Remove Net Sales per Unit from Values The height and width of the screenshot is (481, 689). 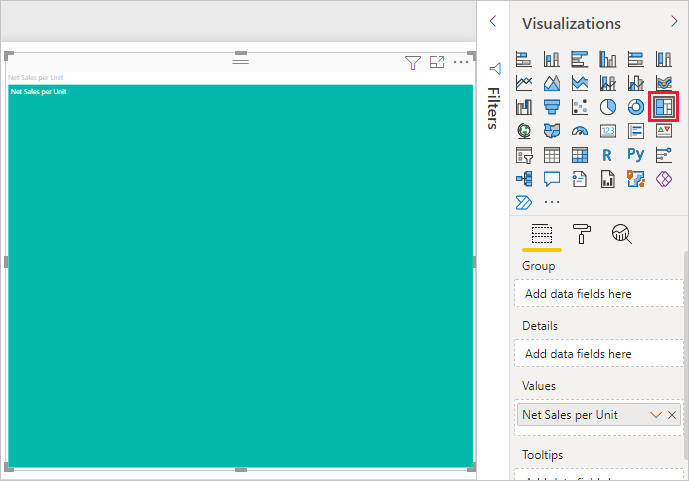672,415
